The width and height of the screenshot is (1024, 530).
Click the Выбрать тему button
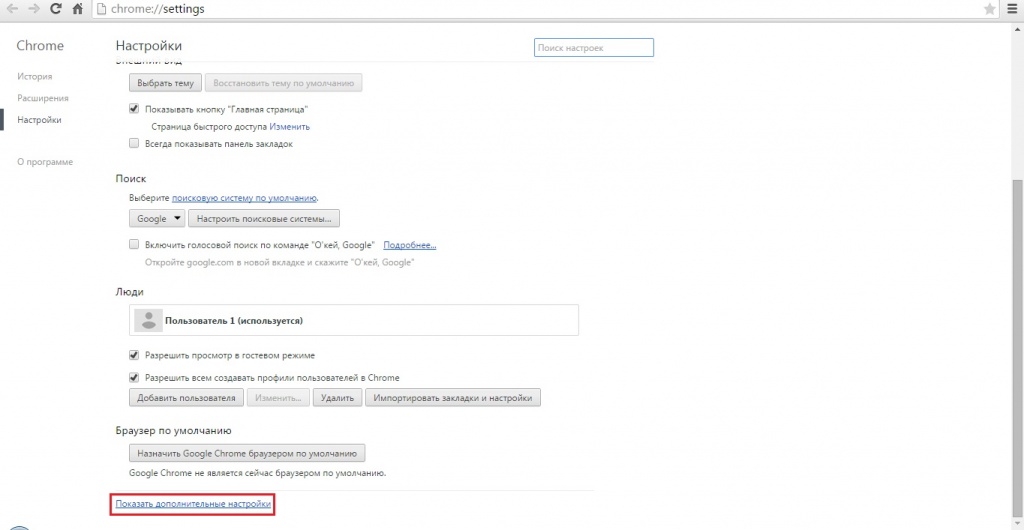tap(166, 83)
